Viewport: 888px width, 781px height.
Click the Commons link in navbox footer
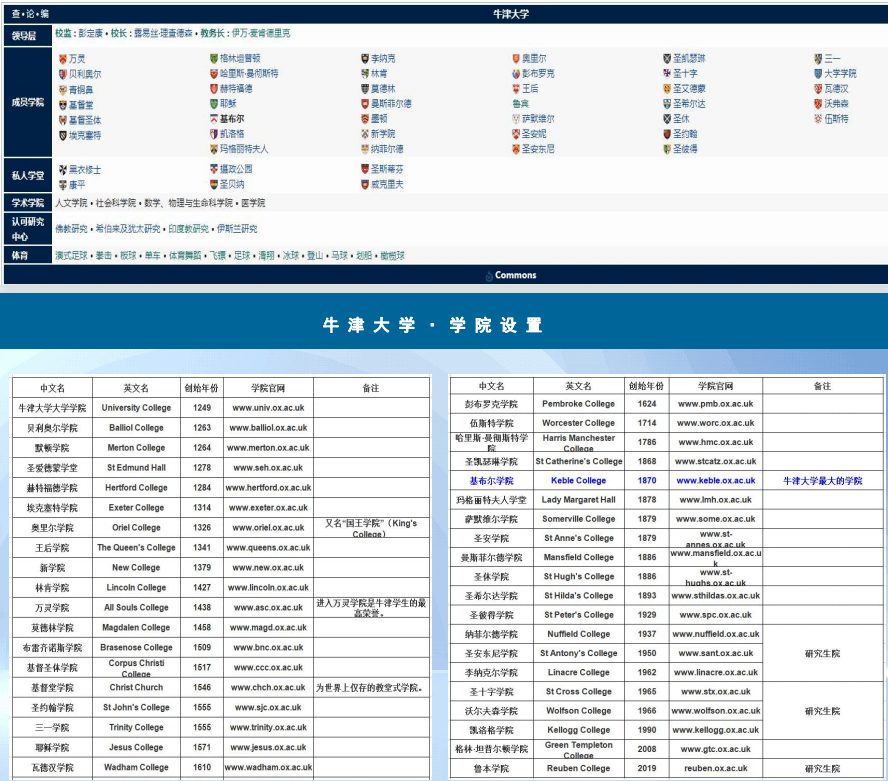(x=516, y=276)
